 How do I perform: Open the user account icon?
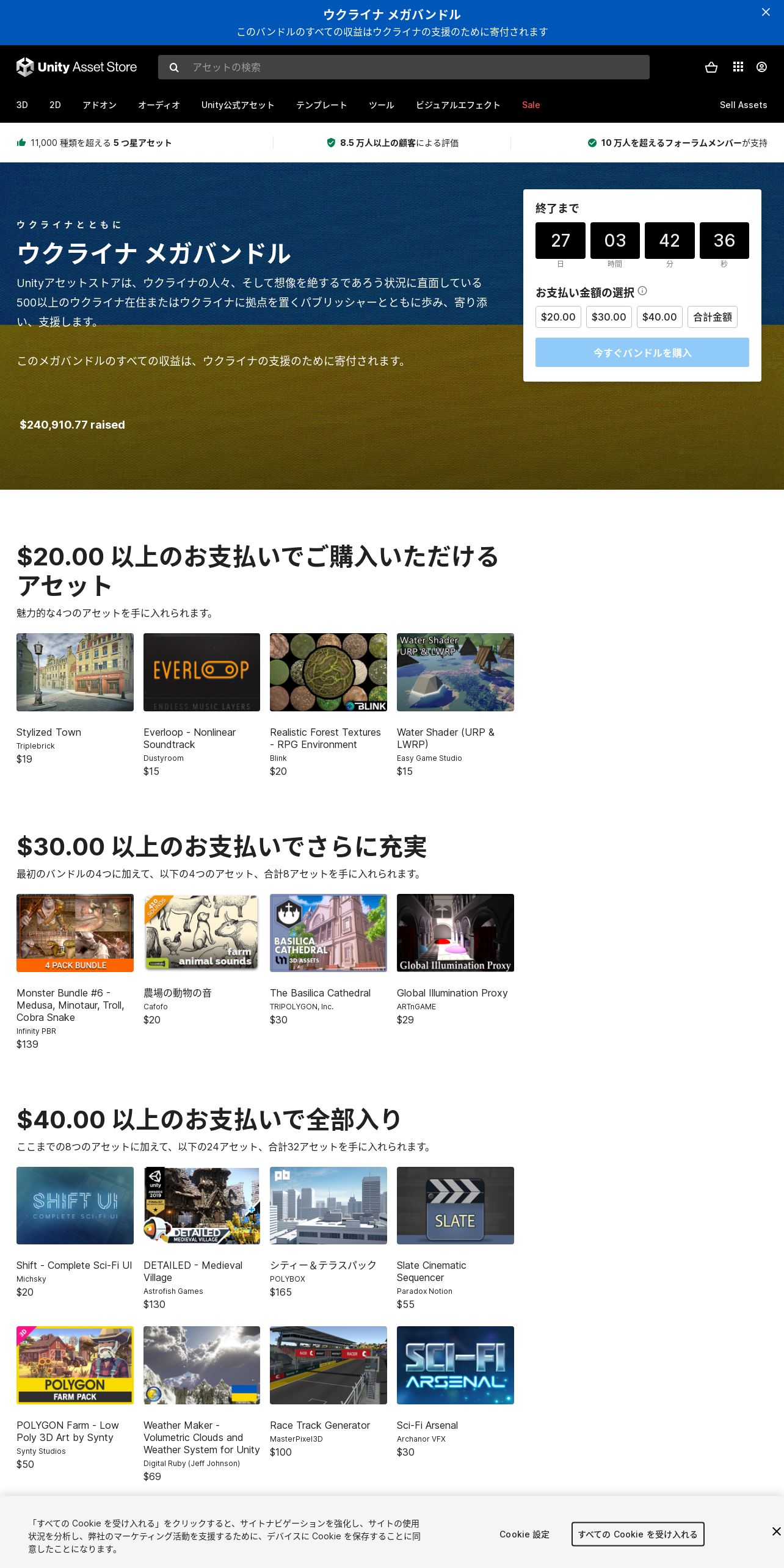(x=761, y=67)
